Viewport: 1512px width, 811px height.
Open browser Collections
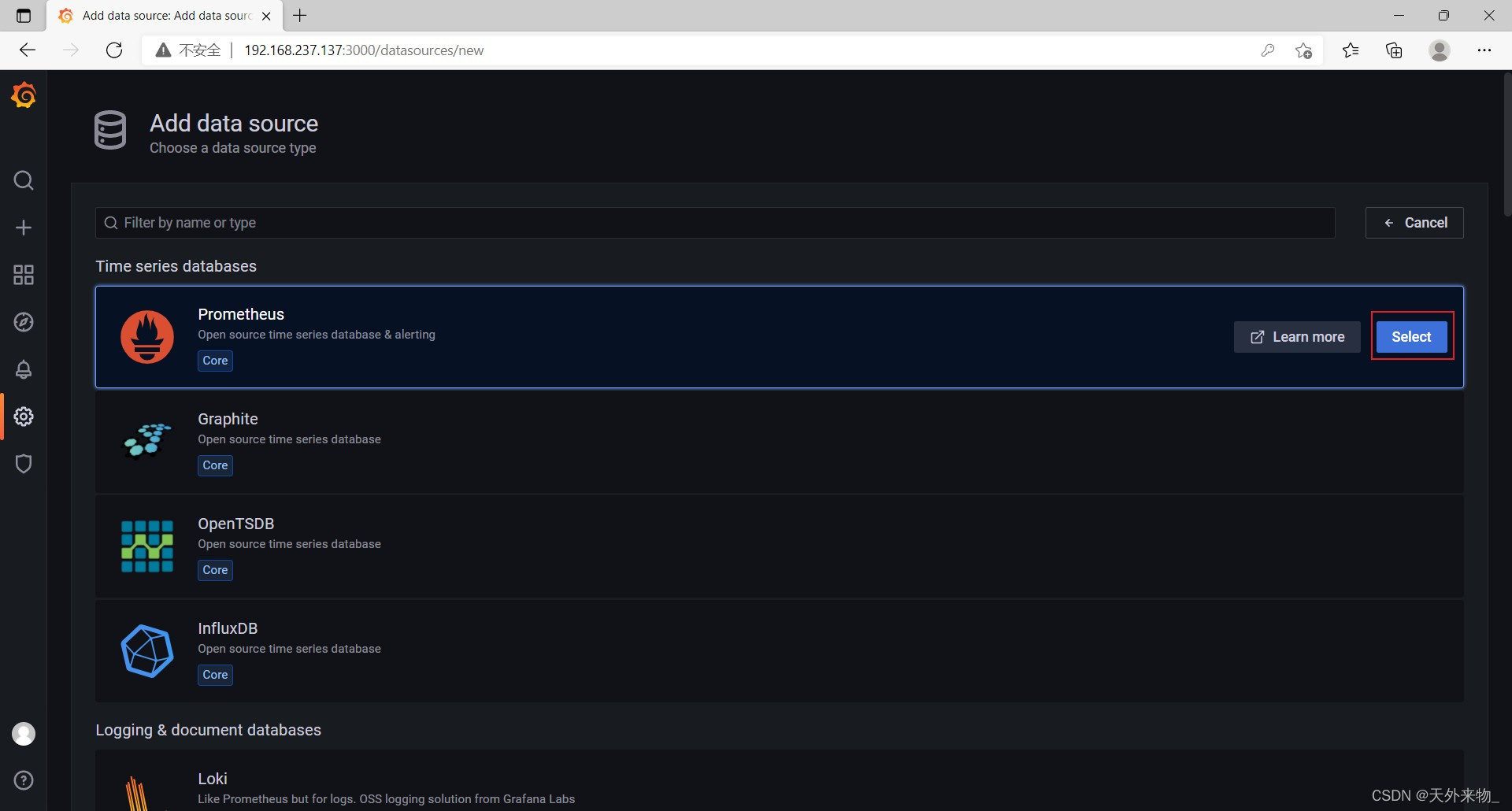(1395, 50)
